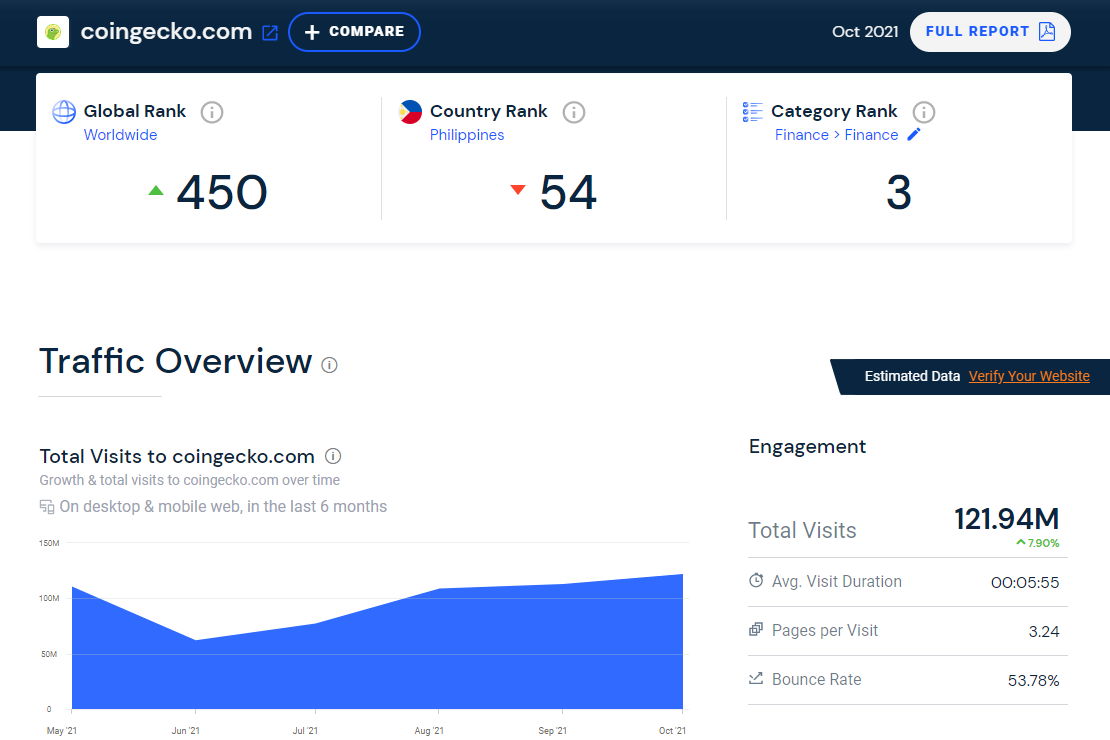Screen dimensions: 1110x740
Task: Click the coingecko.com site logo icon
Action: (53, 32)
